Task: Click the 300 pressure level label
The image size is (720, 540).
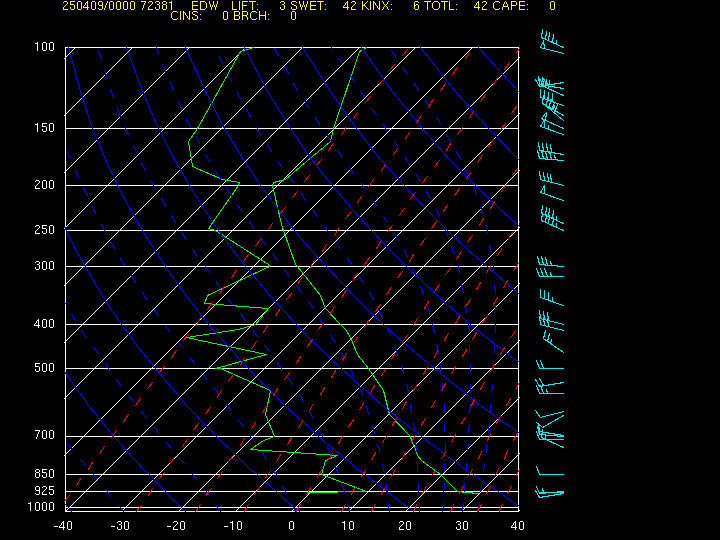Action: coord(44,266)
